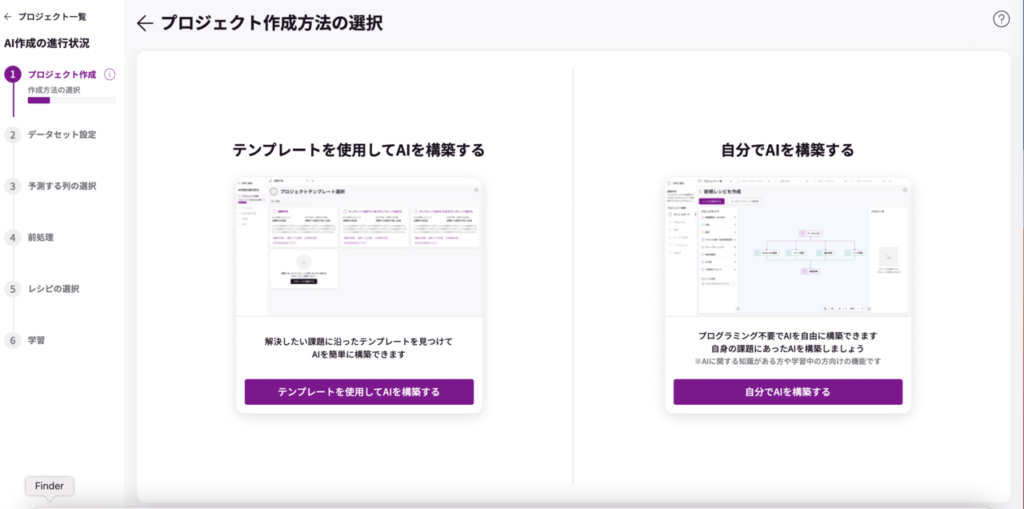Image resolution: width=1024 pixels, height=509 pixels.
Task: Go back to プロジェクト一覧
Action: (x=45, y=16)
